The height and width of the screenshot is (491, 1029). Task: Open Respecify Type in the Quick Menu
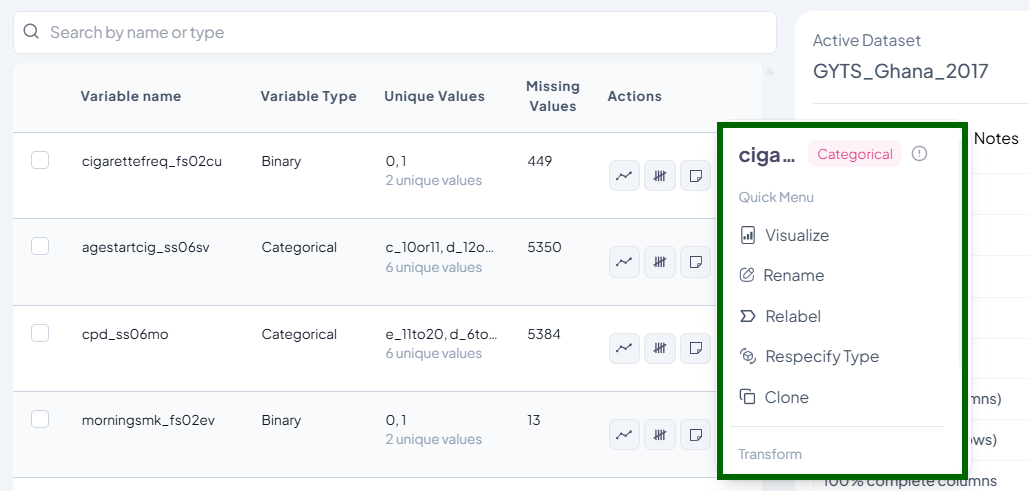tap(821, 357)
